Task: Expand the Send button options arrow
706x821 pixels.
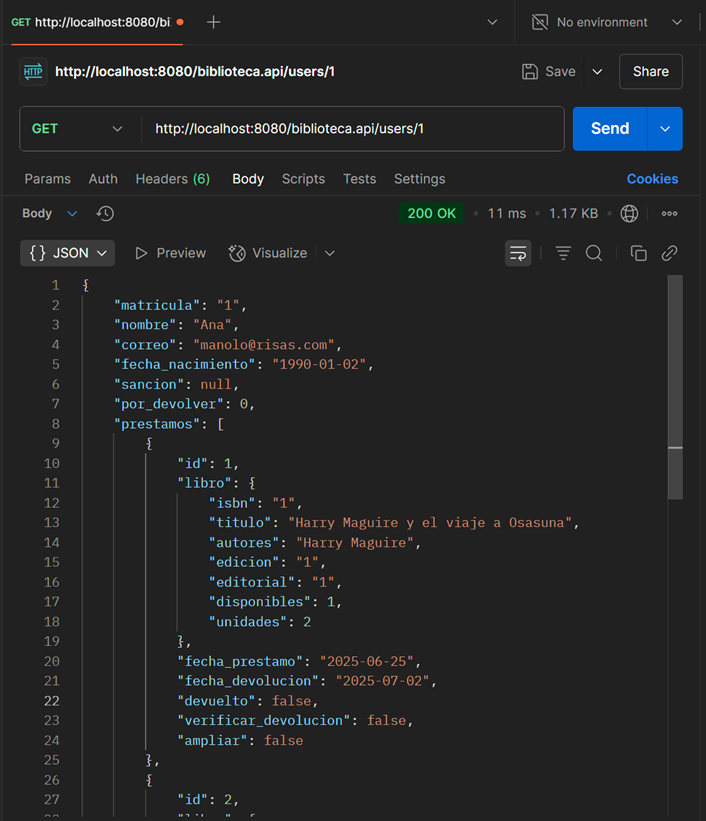Action: coord(665,129)
